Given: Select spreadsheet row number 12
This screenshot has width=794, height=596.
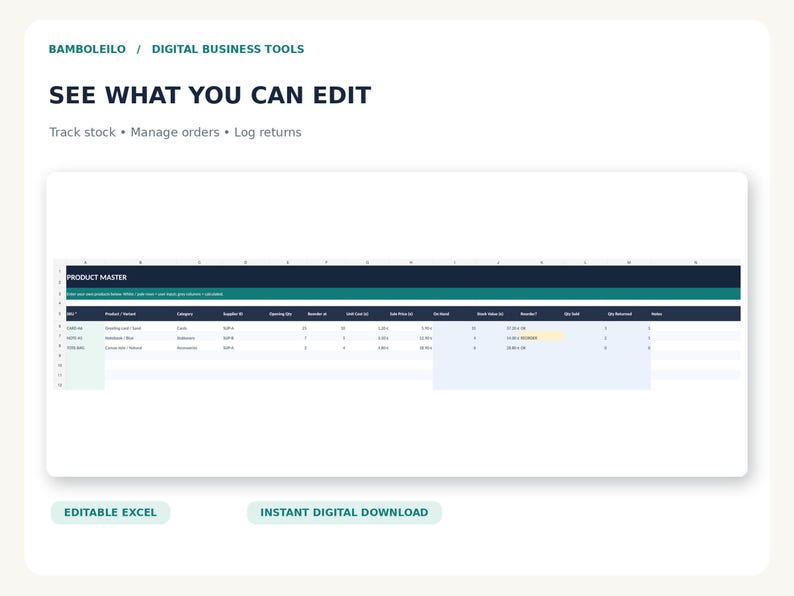Looking at the screenshot, I should [60, 385].
